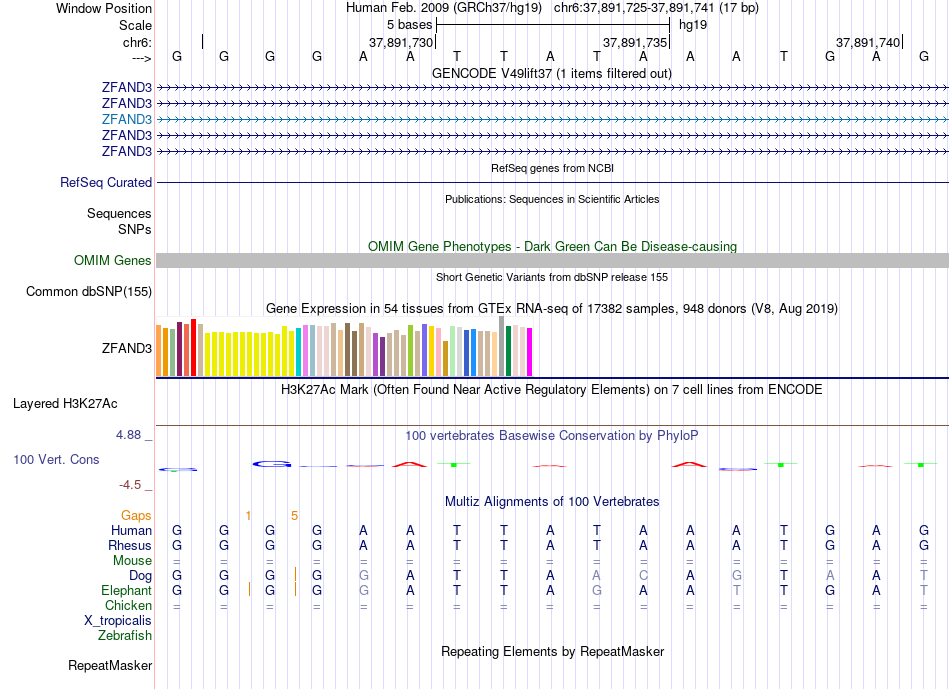Click the 'Gene Expression in 54 tissues from GTEx' title
Screen dimensions: 950x689
point(552,308)
